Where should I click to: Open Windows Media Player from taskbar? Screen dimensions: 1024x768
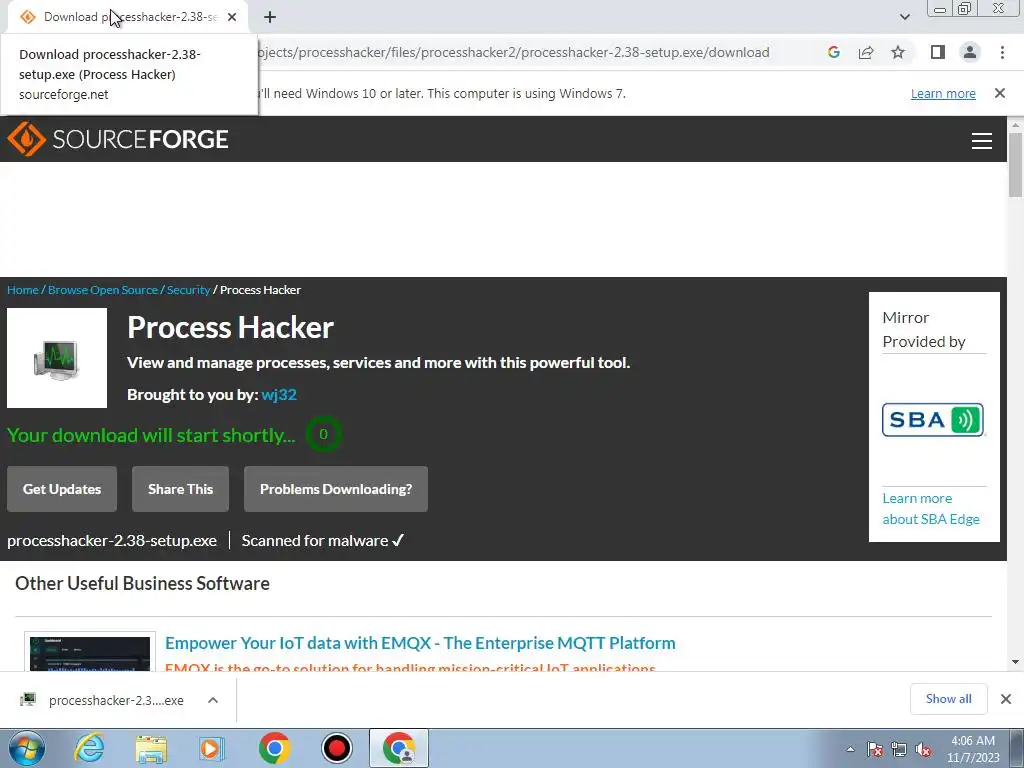coord(212,749)
